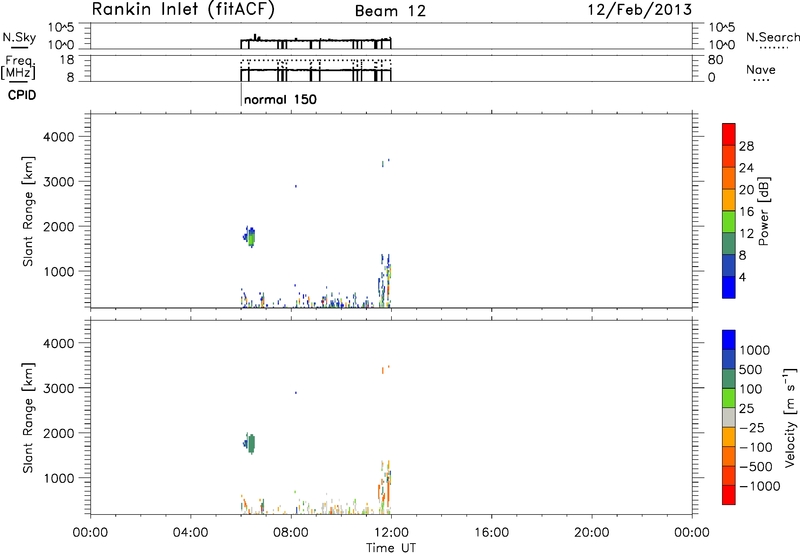800x554 pixels.
Task: Click the '20:00' time axis label
Action: (x=591, y=533)
